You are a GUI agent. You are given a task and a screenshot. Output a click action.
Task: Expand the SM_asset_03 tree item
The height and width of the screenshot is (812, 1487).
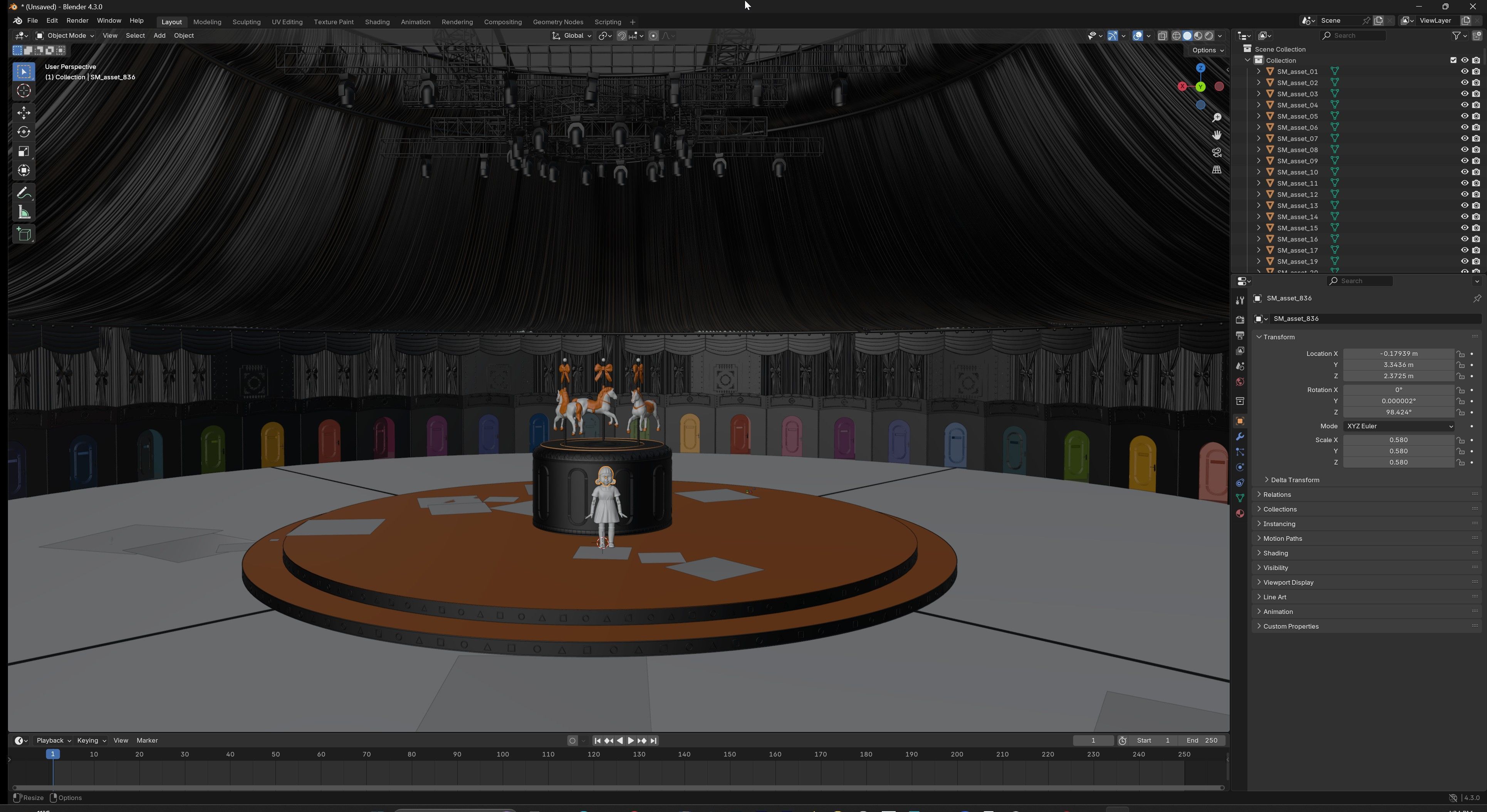click(1259, 94)
